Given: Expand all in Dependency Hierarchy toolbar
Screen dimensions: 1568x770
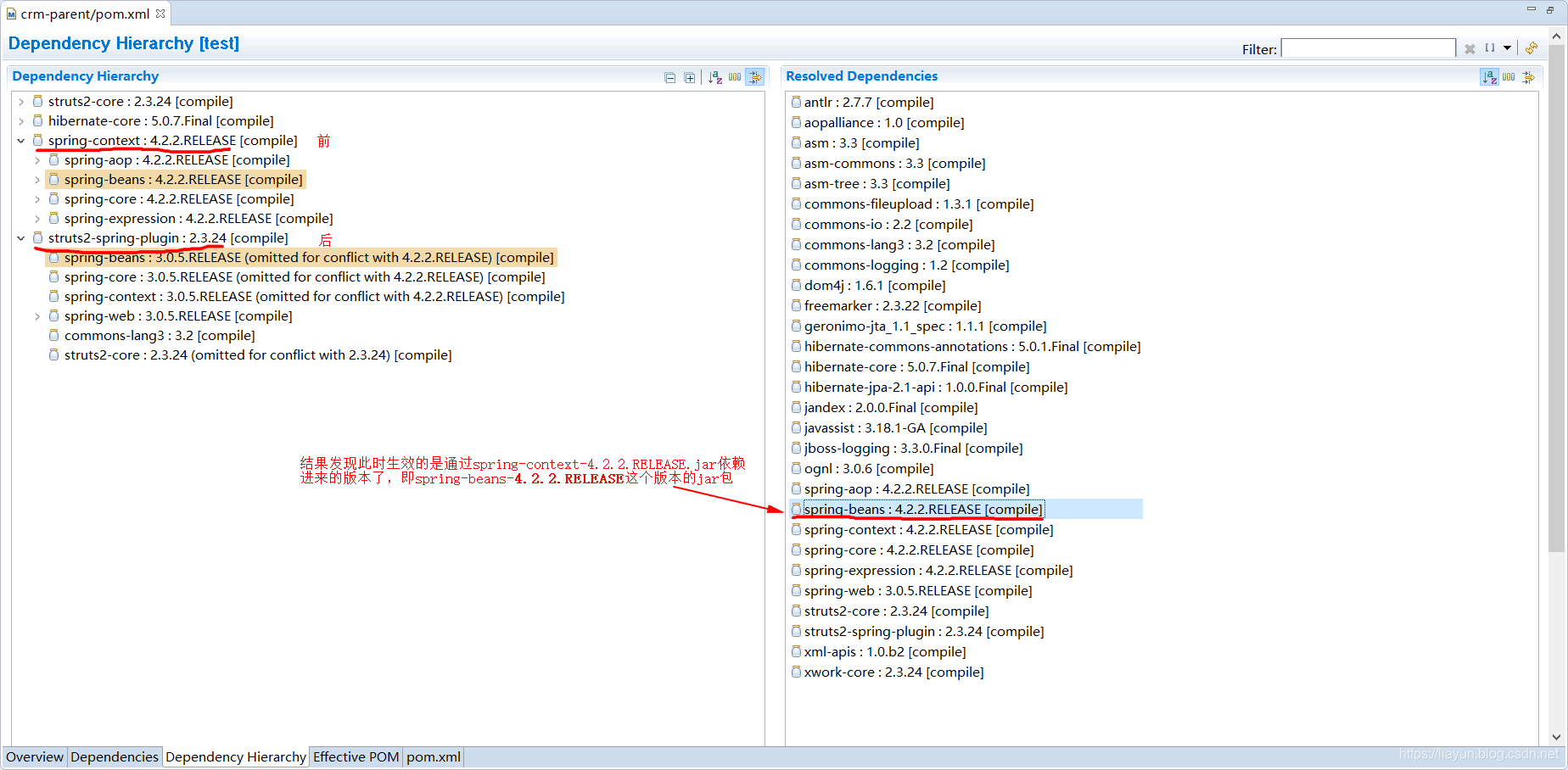Looking at the screenshot, I should [690, 77].
